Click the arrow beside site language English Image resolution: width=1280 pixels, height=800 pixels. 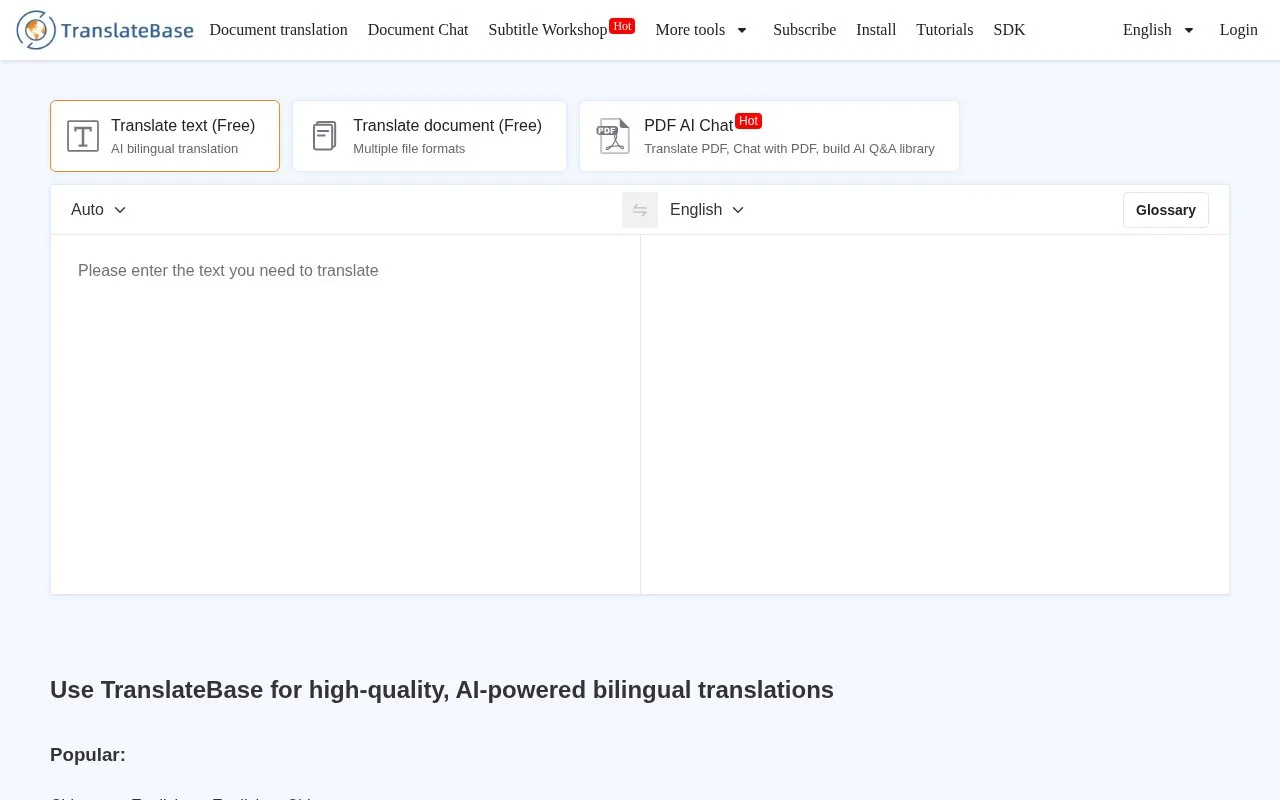(x=1189, y=30)
